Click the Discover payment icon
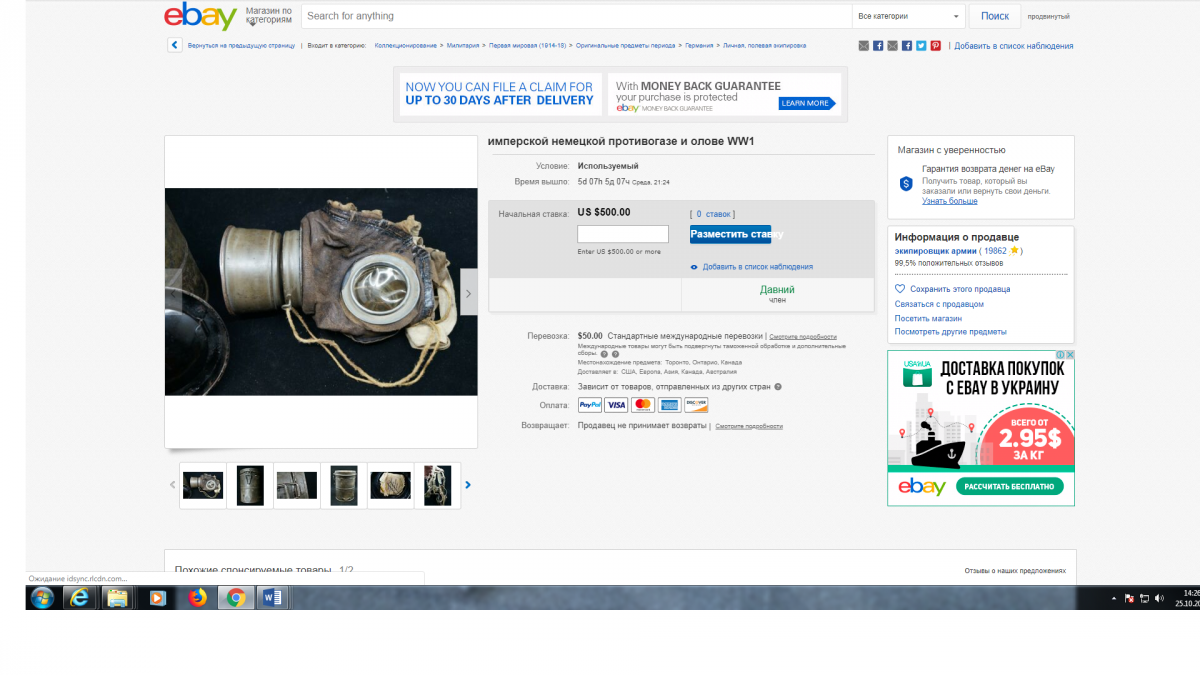The width and height of the screenshot is (1200, 675). [x=696, y=405]
